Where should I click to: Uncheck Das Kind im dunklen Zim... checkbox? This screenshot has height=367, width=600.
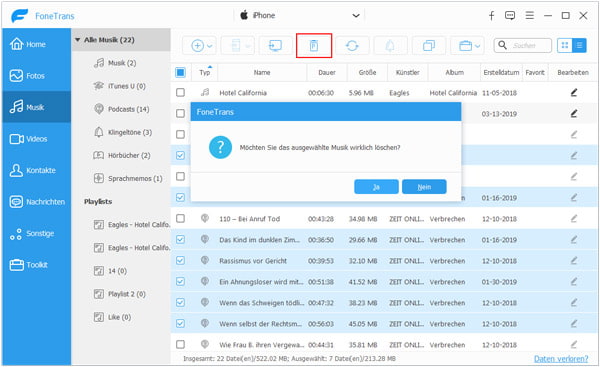tap(180, 240)
